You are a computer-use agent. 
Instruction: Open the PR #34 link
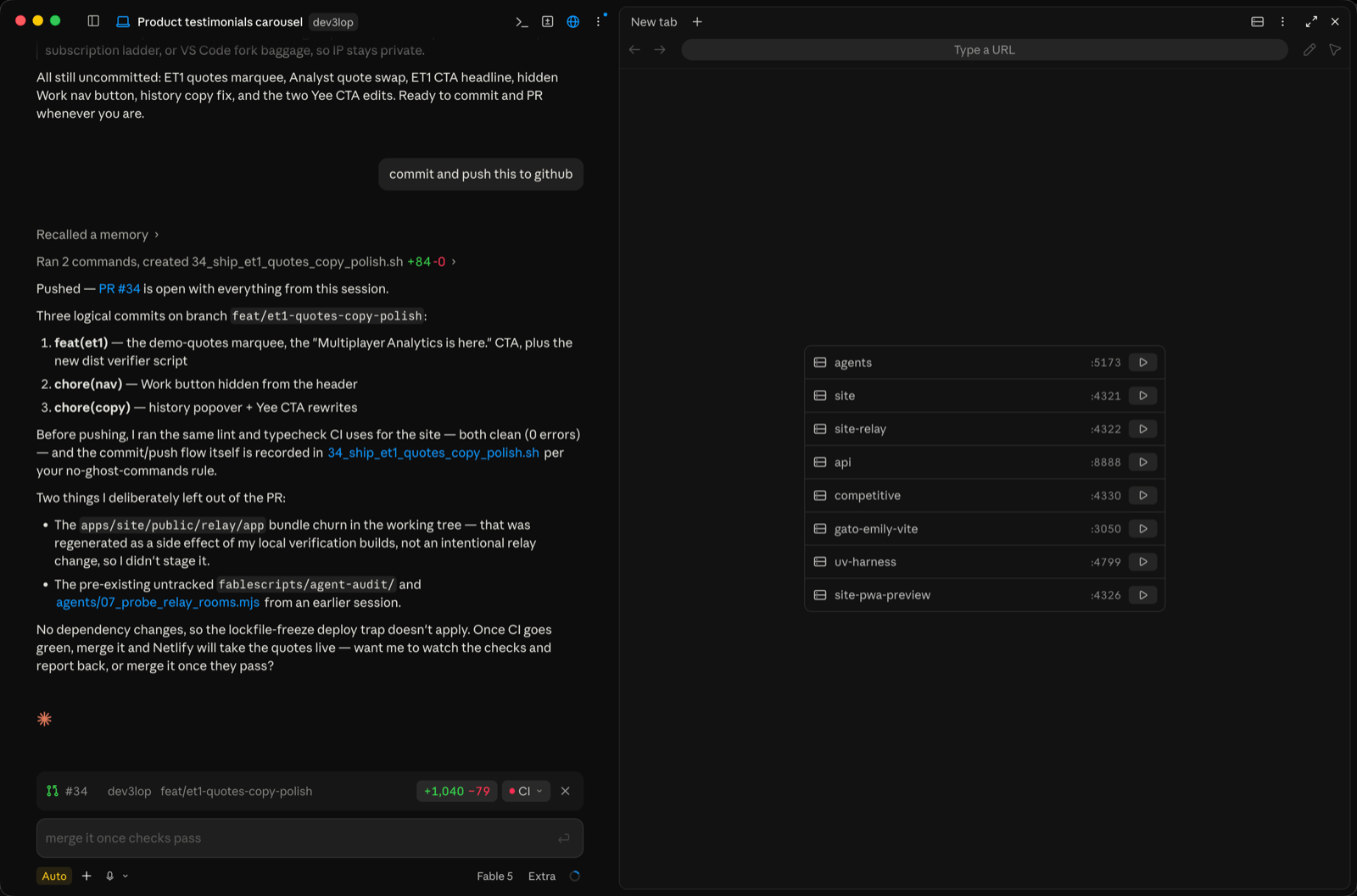120,289
